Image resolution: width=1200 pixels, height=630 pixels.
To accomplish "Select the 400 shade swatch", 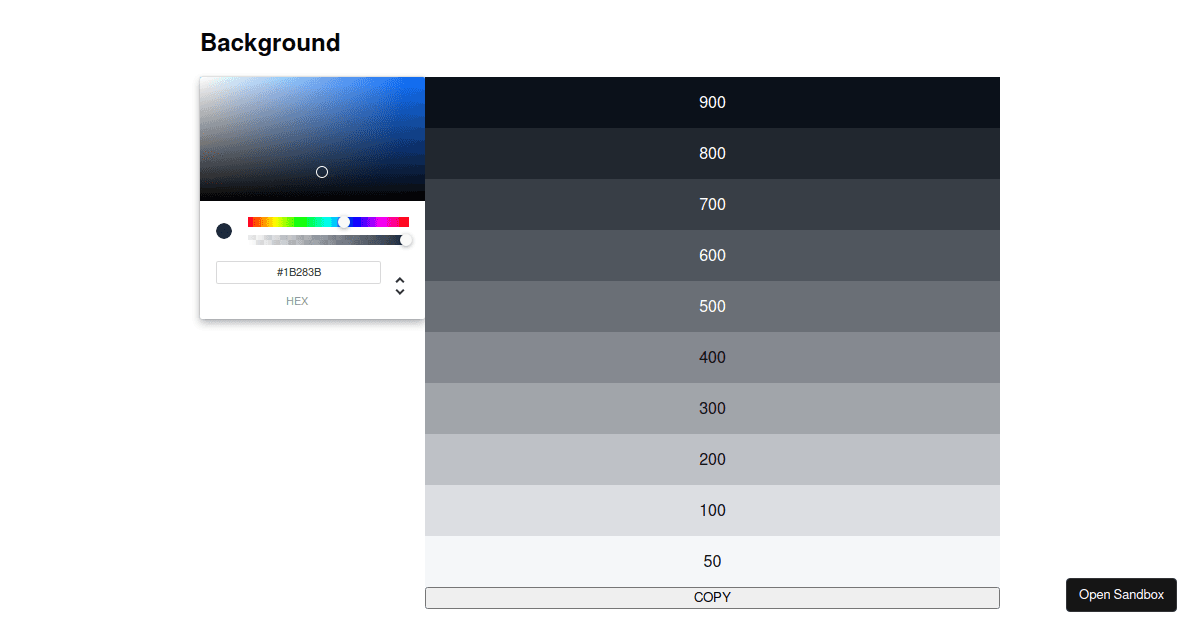I will click(x=712, y=357).
